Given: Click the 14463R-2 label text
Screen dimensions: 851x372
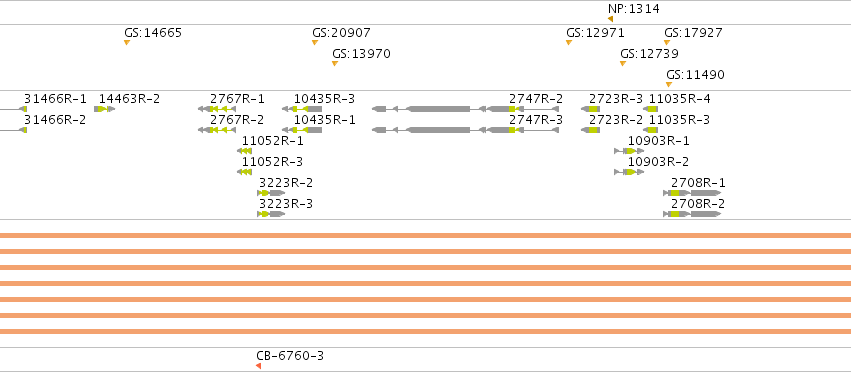Looking at the screenshot, I should point(129,99).
